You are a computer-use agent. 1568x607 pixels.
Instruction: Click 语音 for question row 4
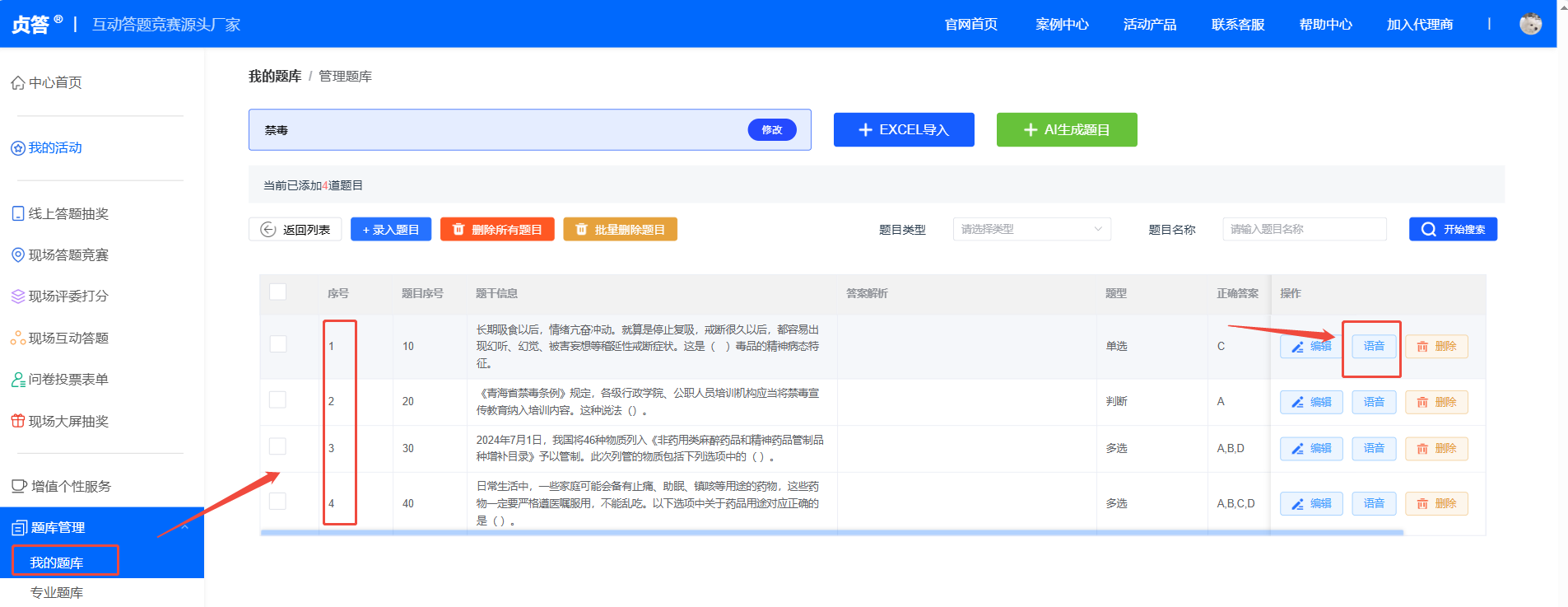point(1374,503)
